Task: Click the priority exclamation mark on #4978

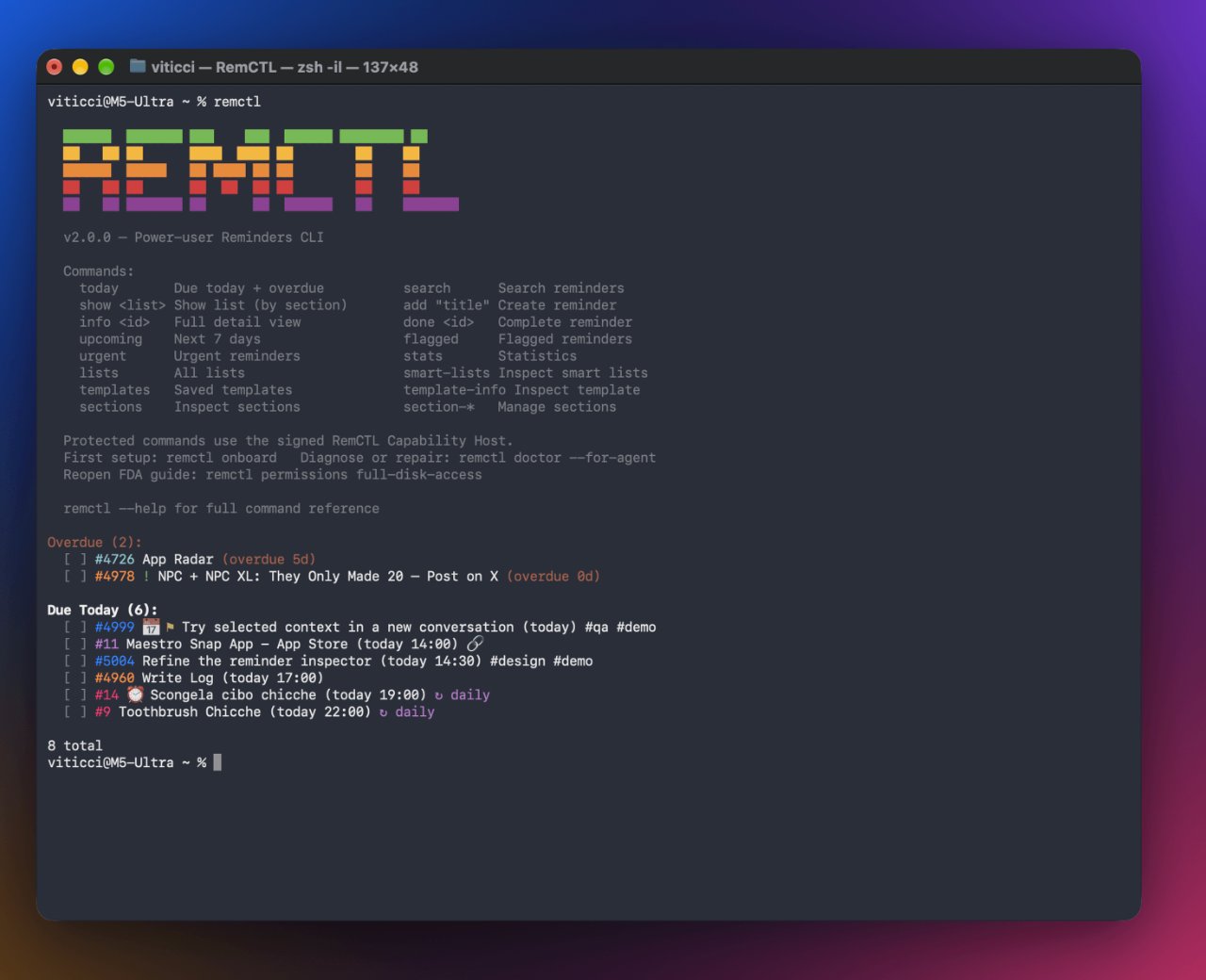Action: click(x=146, y=577)
